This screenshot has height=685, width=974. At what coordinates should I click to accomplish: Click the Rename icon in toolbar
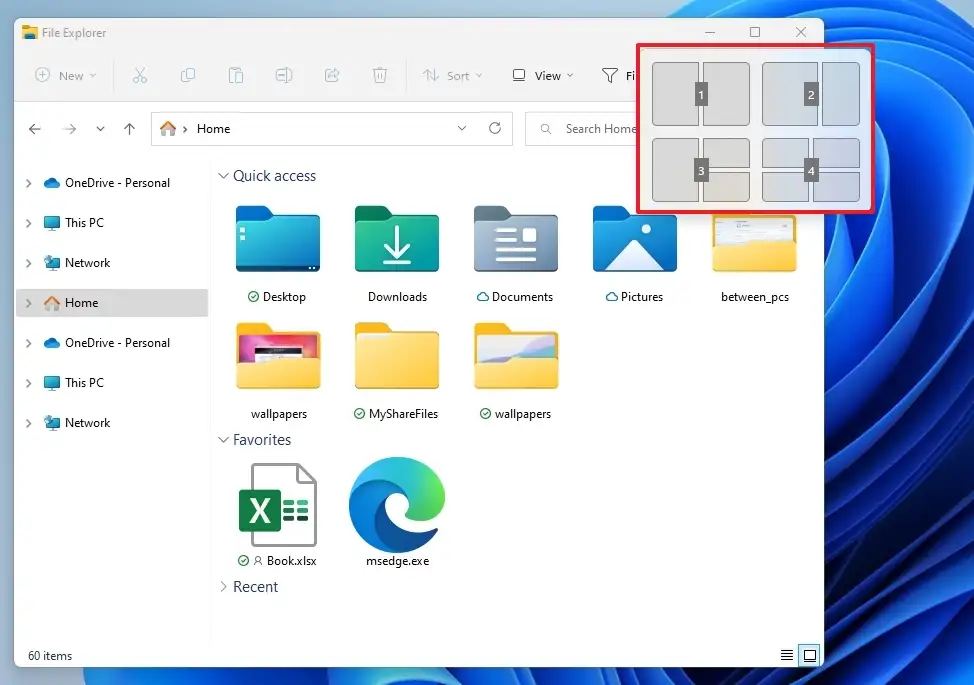tap(284, 75)
